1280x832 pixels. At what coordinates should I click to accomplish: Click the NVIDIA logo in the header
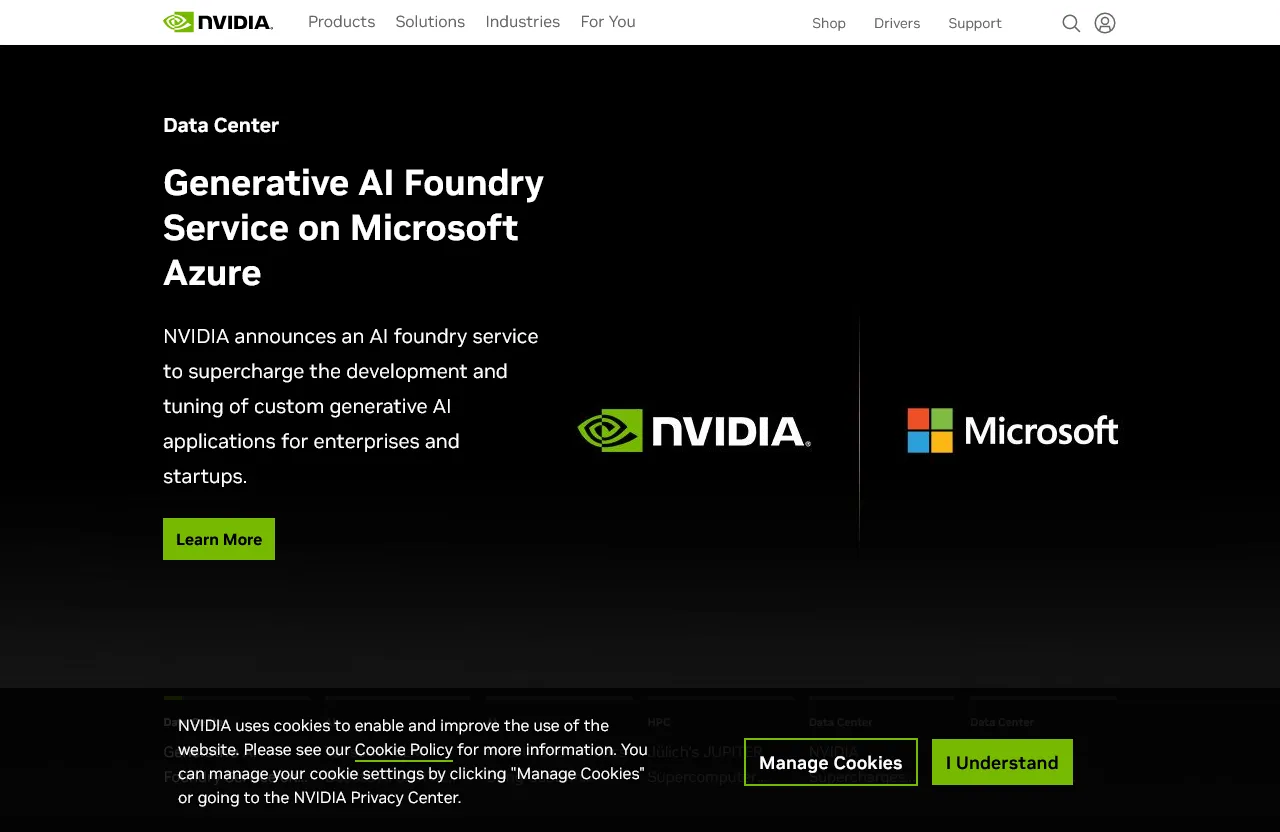[x=218, y=22]
